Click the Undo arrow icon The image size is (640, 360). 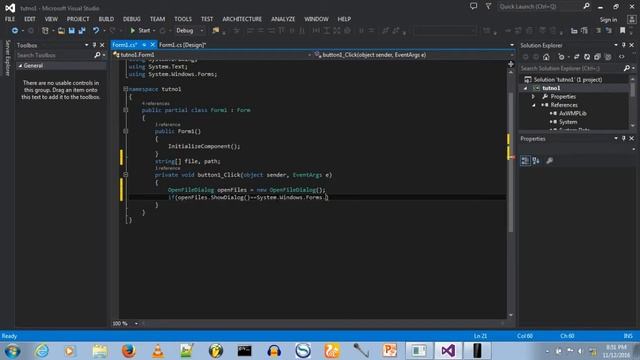(96, 31)
